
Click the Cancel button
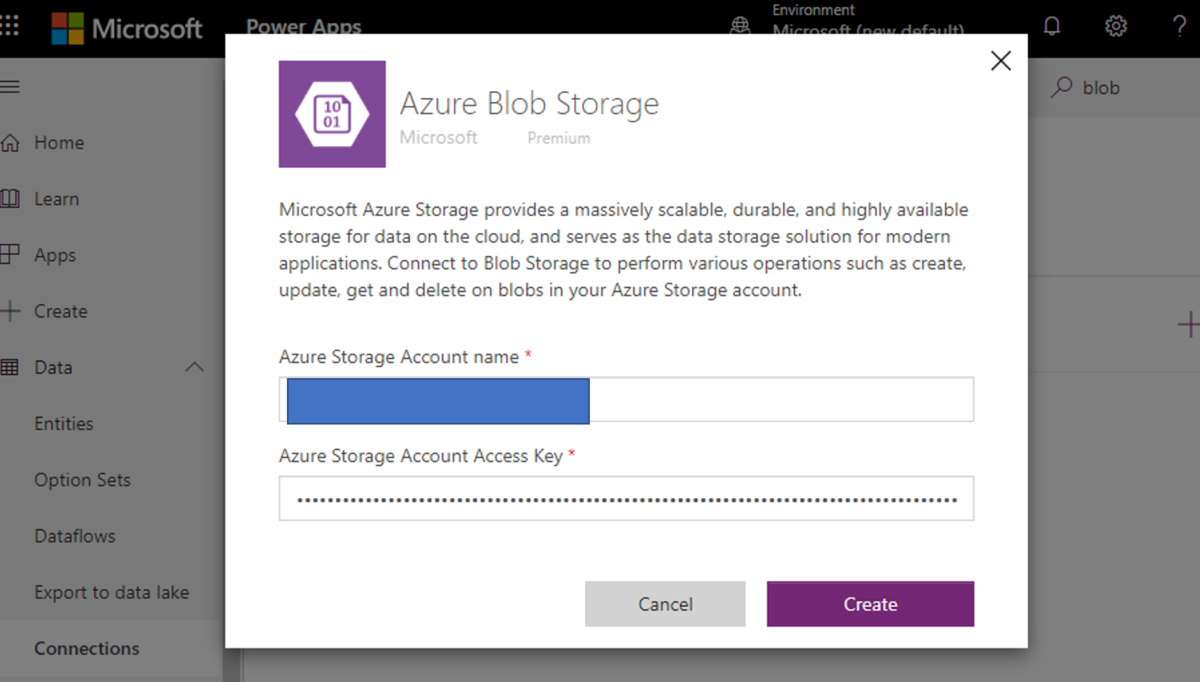pyautogui.click(x=665, y=604)
